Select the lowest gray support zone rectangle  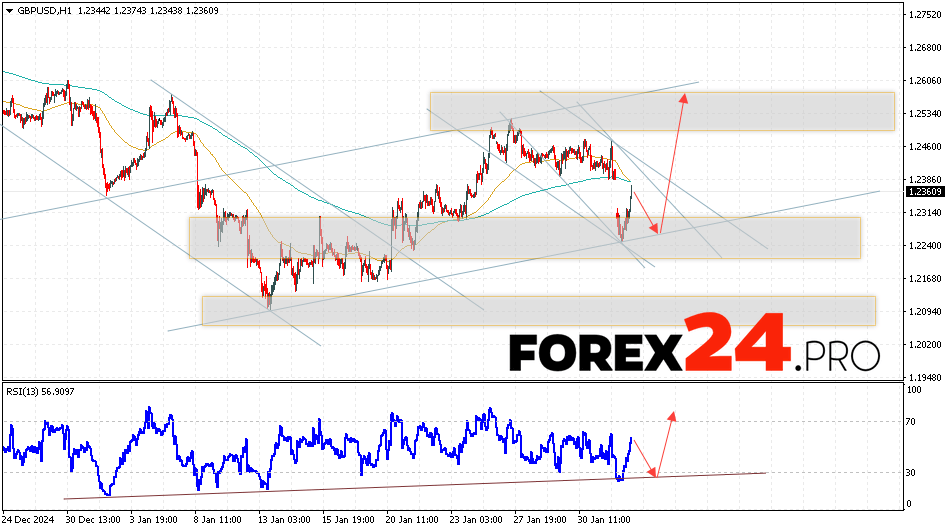tap(538, 310)
